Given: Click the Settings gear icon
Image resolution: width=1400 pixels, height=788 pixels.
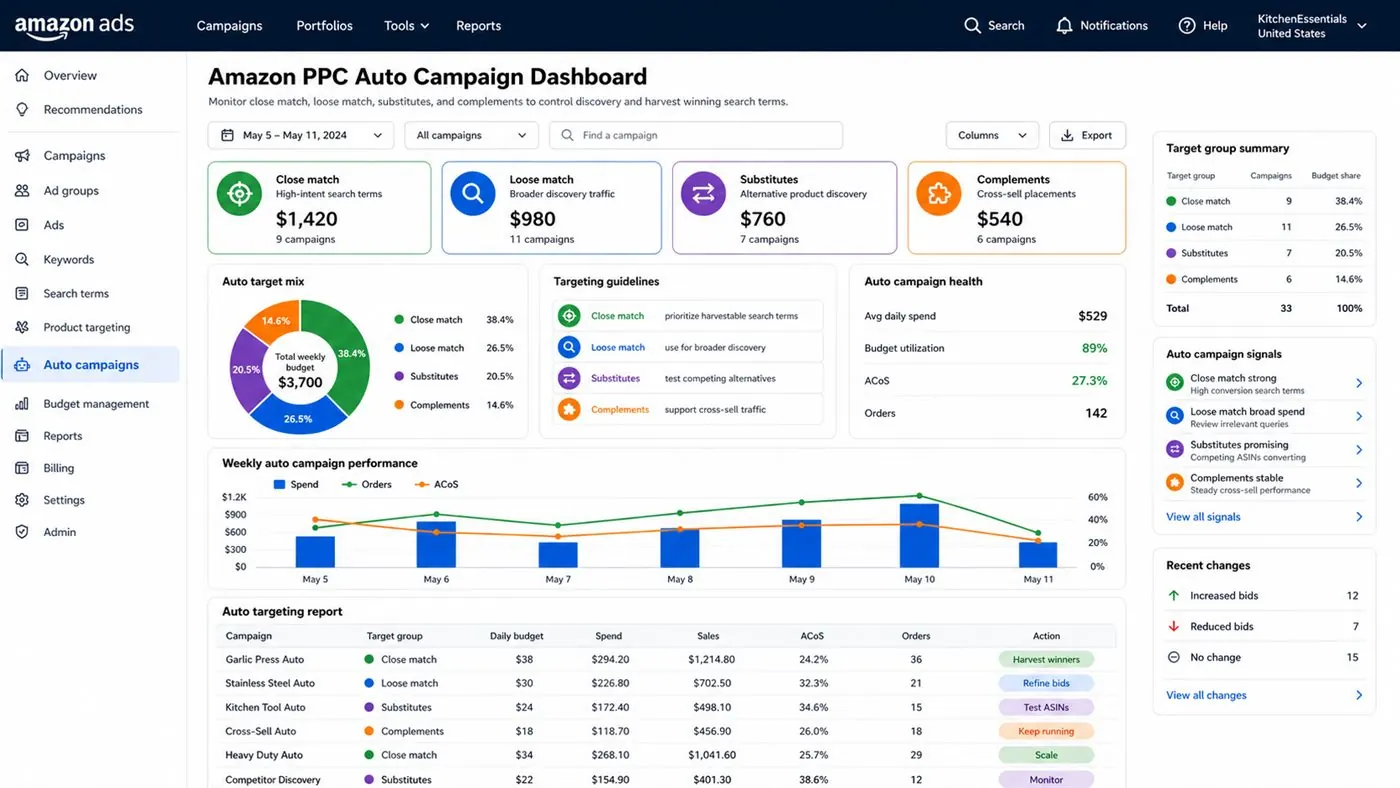Looking at the screenshot, I should 22,500.
